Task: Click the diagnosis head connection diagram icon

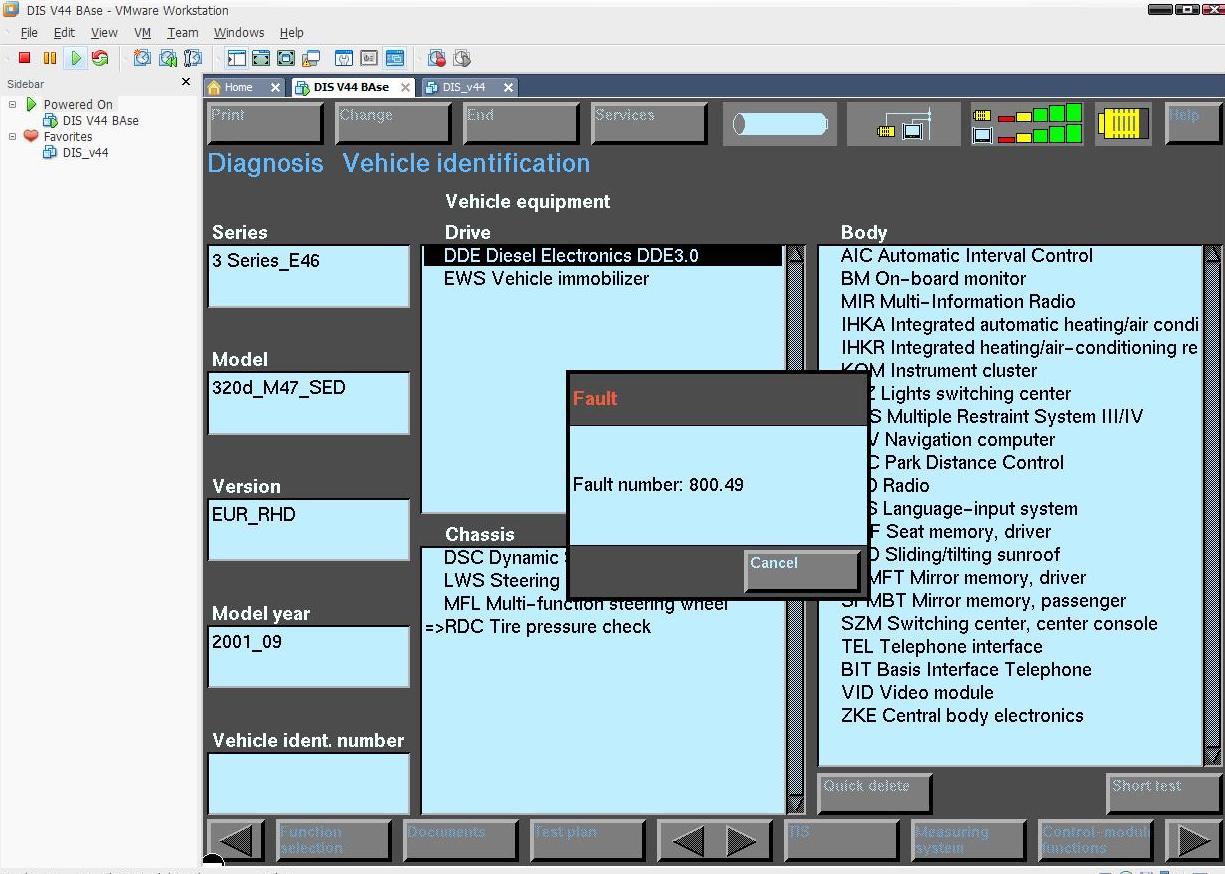Action: pyautogui.click(x=904, y=124)
